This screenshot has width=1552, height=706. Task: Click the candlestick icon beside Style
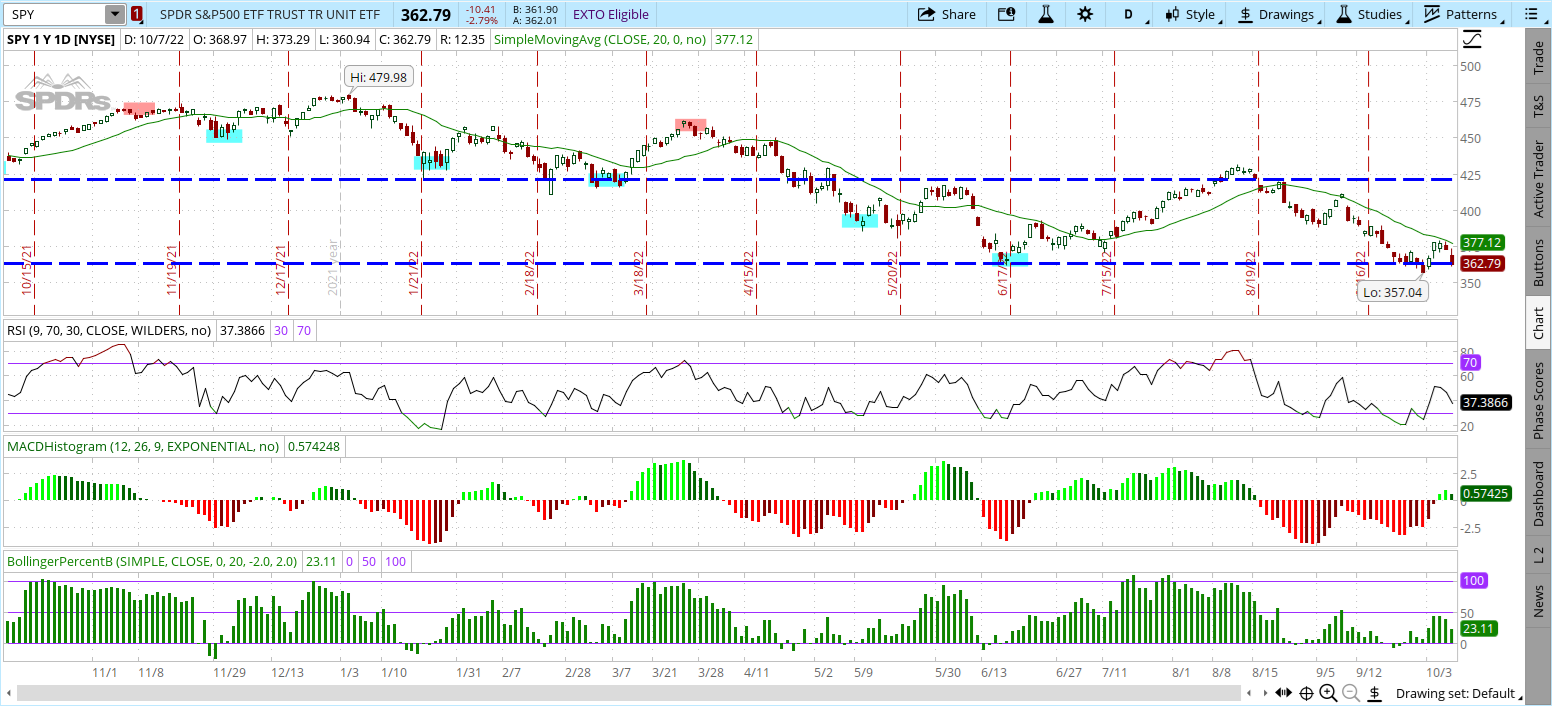coord(1171,14)
